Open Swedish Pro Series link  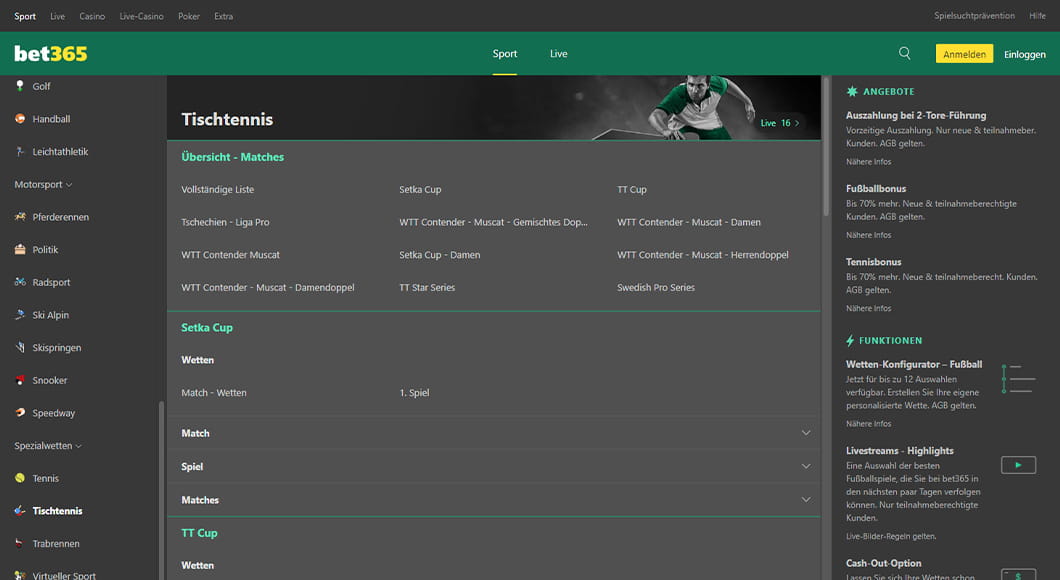click(x=656, y=287)
